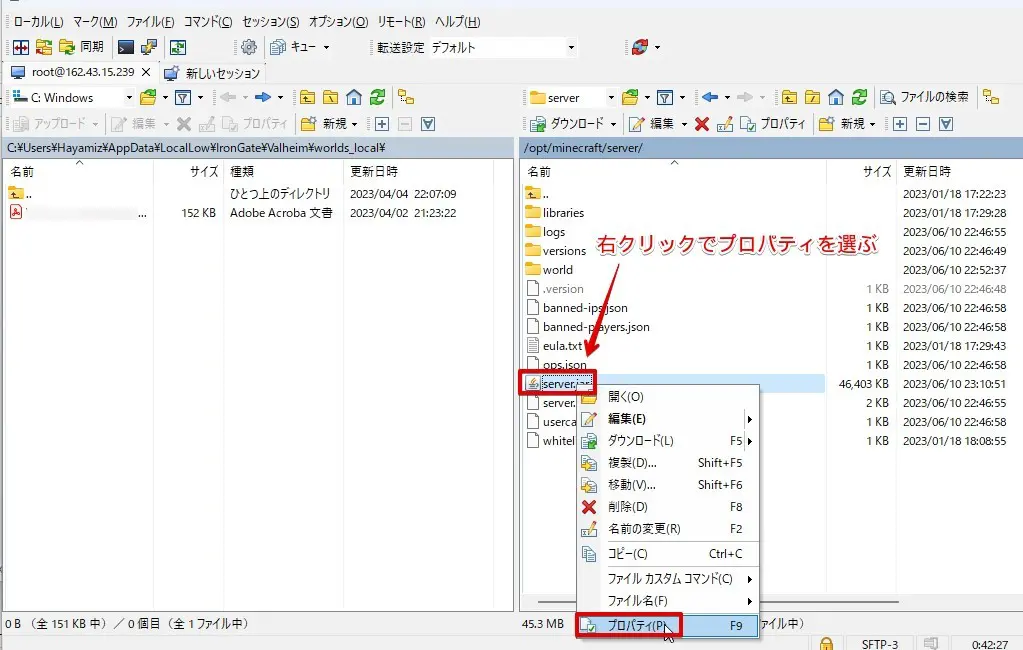Expand the キュー queue dropdown arrow
The image size is (1023, 650).
(x=326, y=47)
